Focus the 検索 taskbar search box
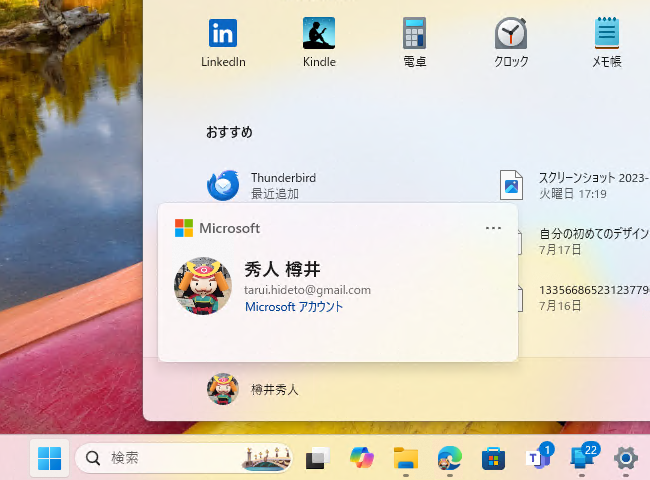Image resolution: width=650 pixels, height=480 pixels. click(184, 458)
